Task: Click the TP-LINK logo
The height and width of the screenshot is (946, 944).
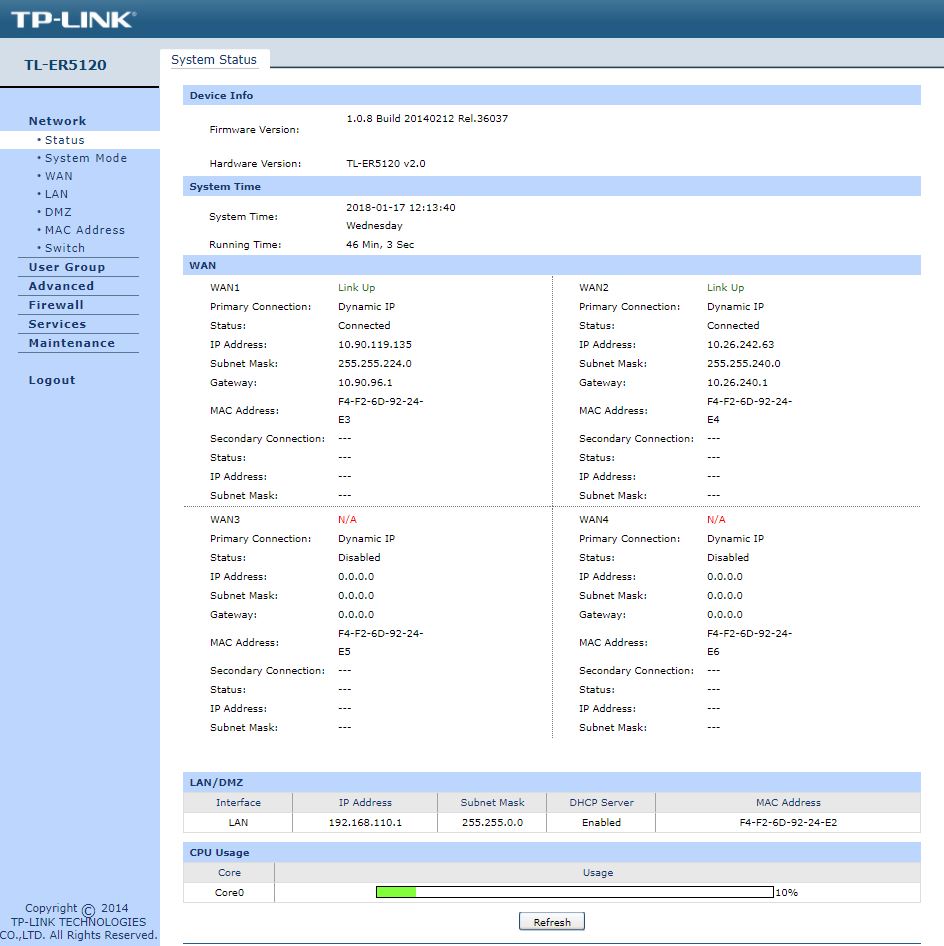Action: [x=73, y=19]
